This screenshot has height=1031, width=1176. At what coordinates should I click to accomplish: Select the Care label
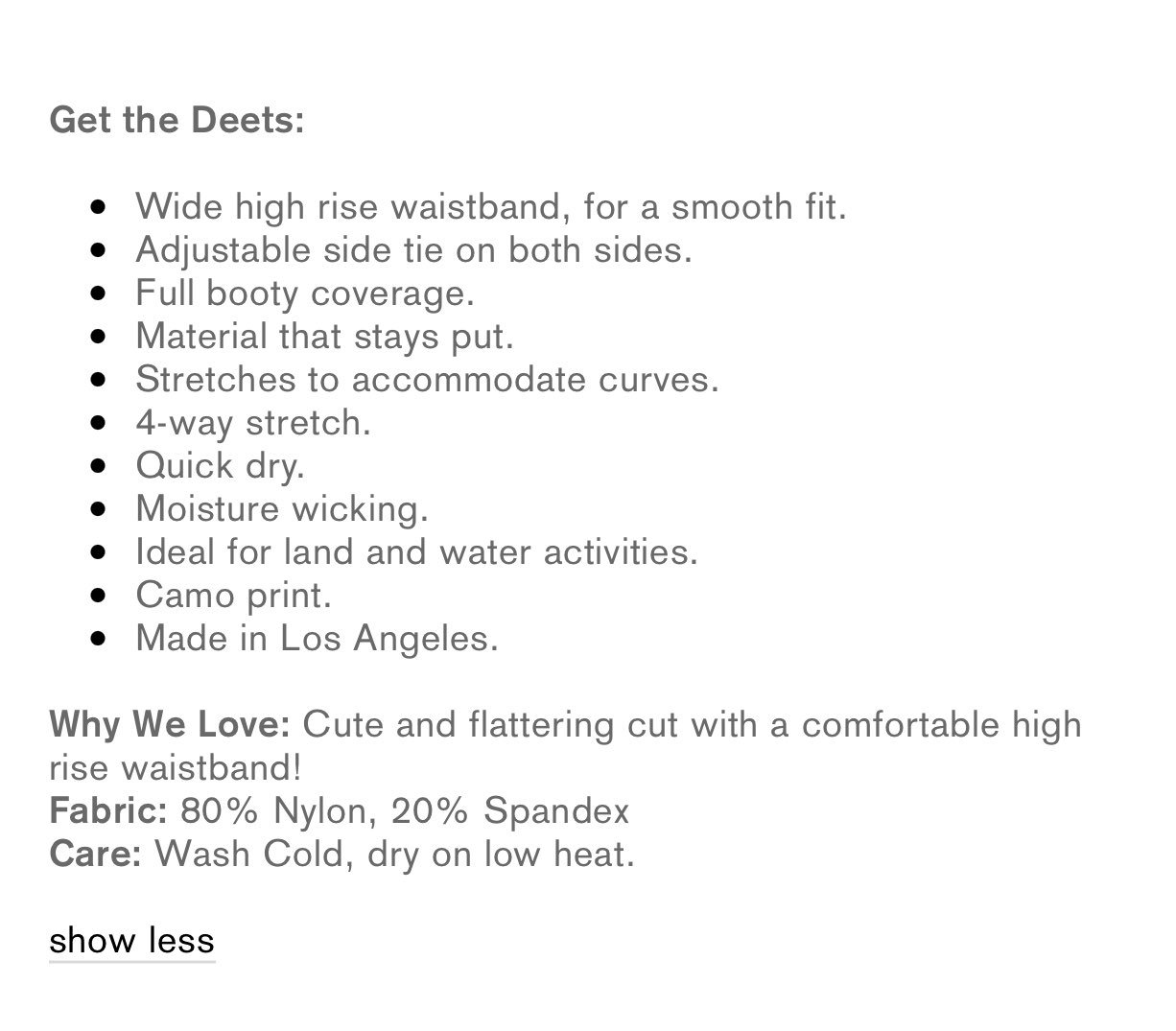pyautogui.click(x=95, y=854)
